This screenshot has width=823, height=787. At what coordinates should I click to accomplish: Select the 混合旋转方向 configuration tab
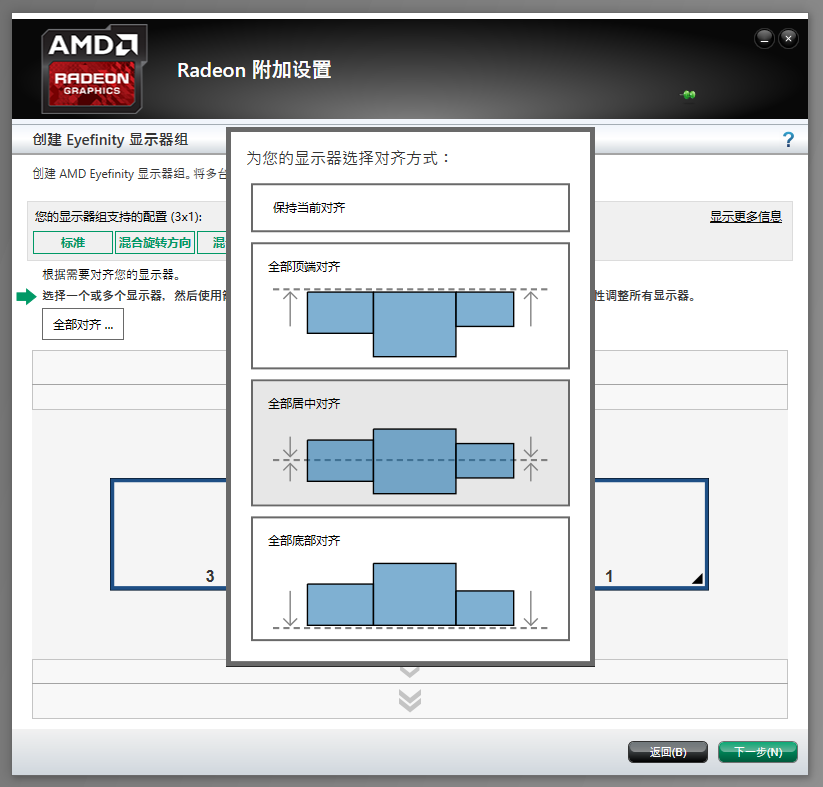(155, 243)
